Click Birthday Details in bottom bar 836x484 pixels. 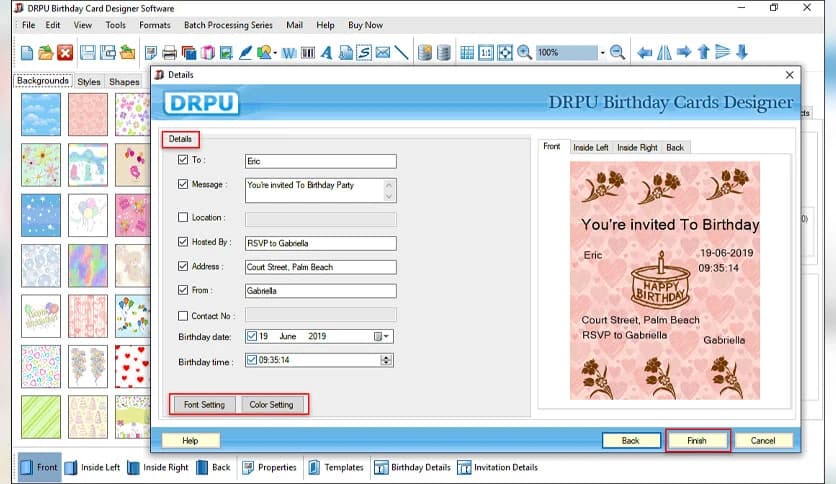coord(413,467)
